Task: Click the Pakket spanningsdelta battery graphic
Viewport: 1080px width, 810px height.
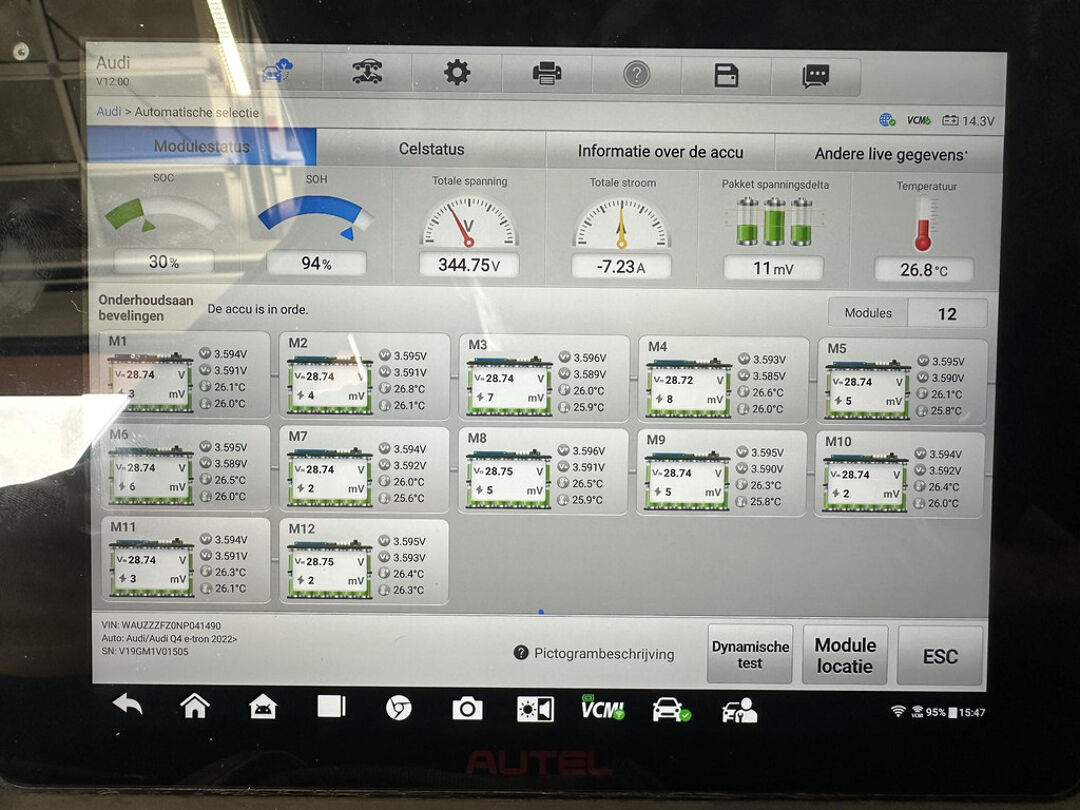Action: pyautogui.click(x=774, y=222)
